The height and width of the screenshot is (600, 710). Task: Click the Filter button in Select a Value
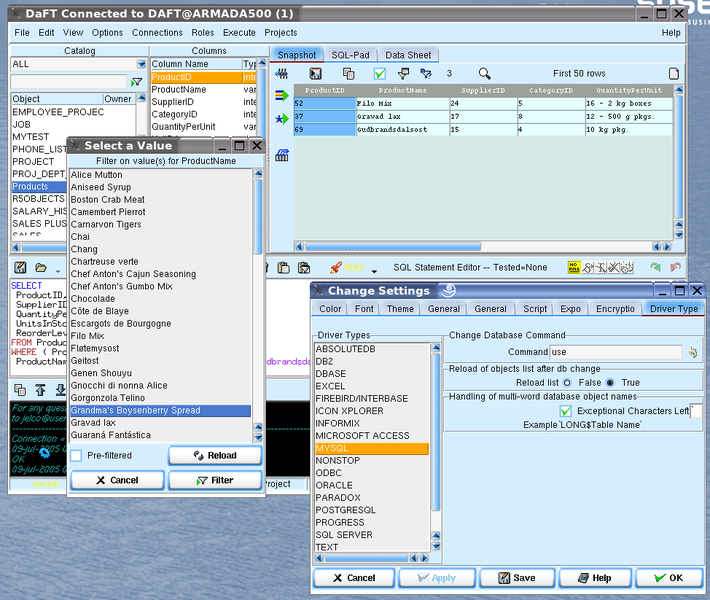(215, 480)
